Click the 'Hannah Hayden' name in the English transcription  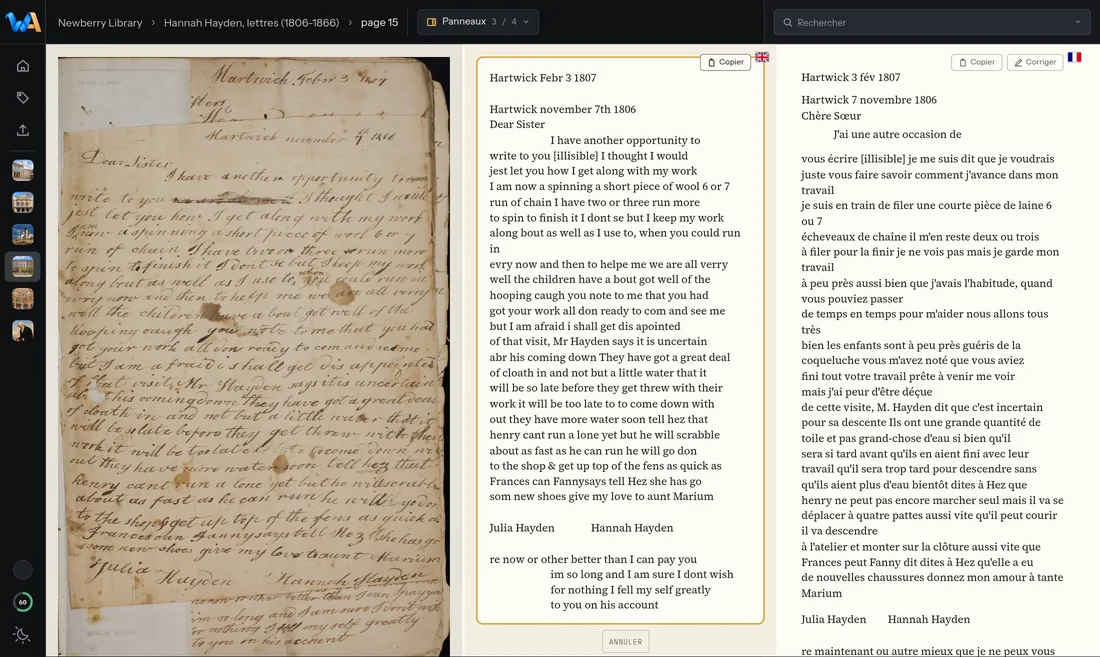coord(632,528)
